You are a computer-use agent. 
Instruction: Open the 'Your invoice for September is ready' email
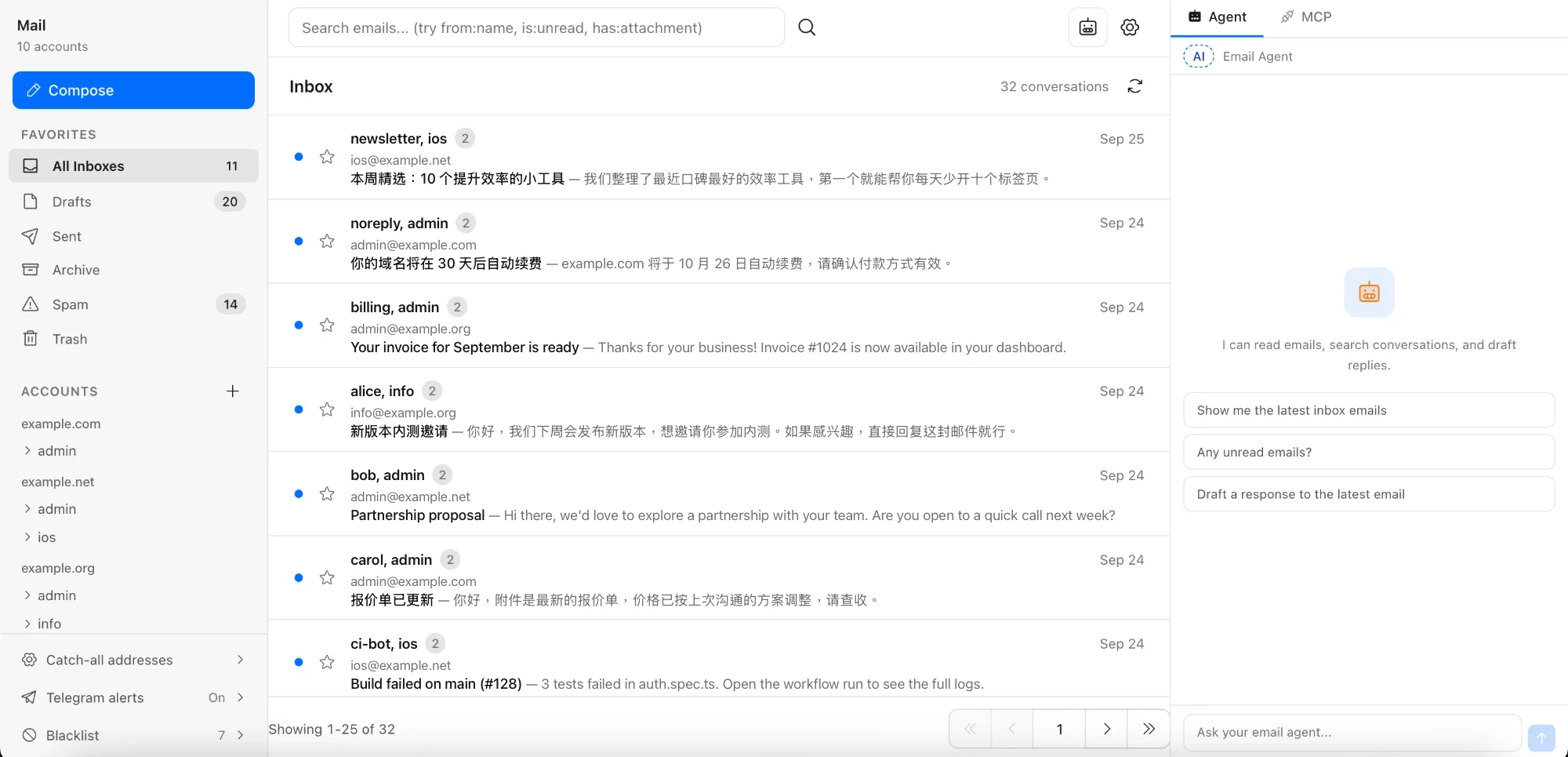(x=719, y=326)
